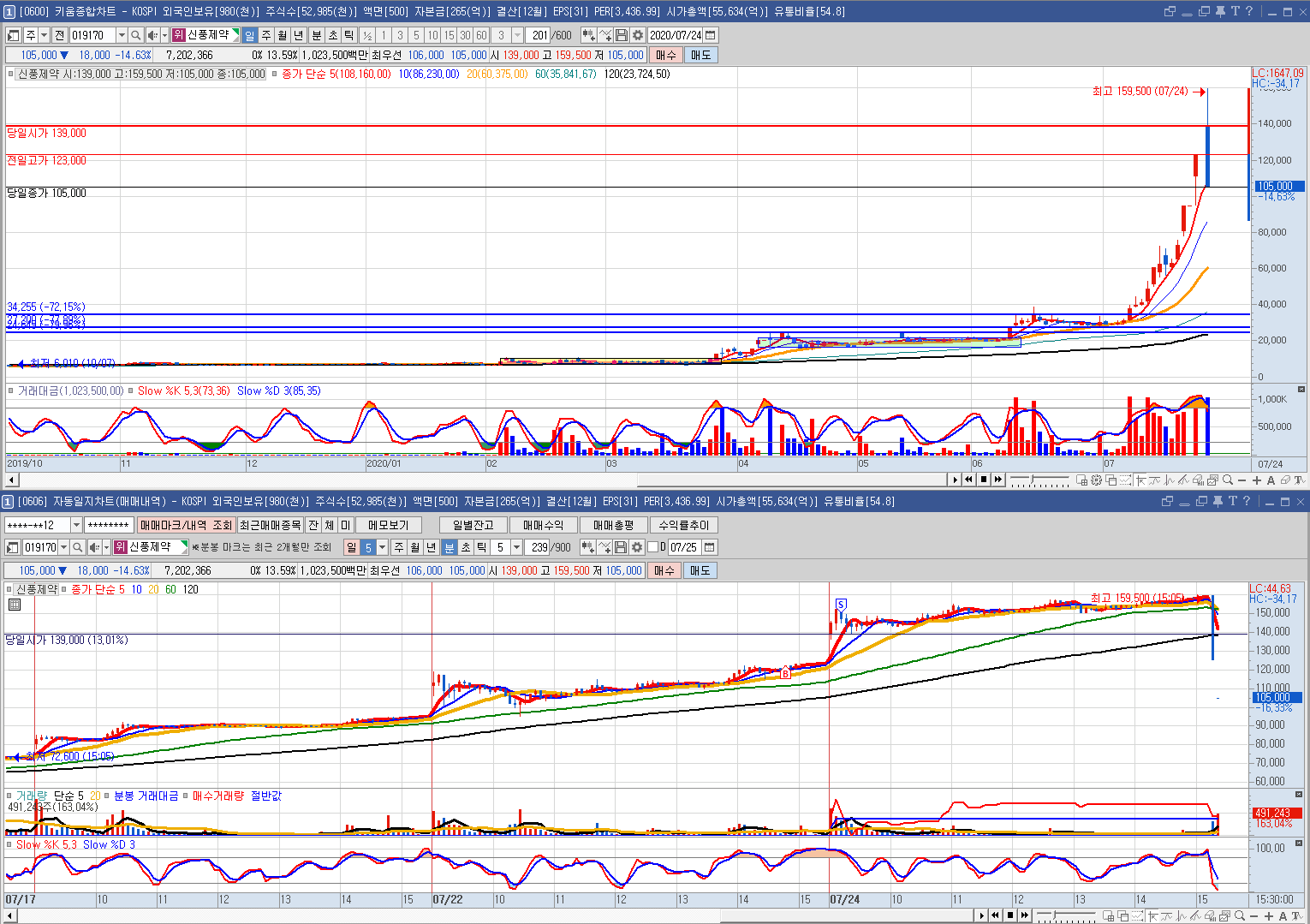The height and width of the screenshot is (924, 1310).
Task: Open account number dropdown ****-**12
Action: tap(76, 525)
